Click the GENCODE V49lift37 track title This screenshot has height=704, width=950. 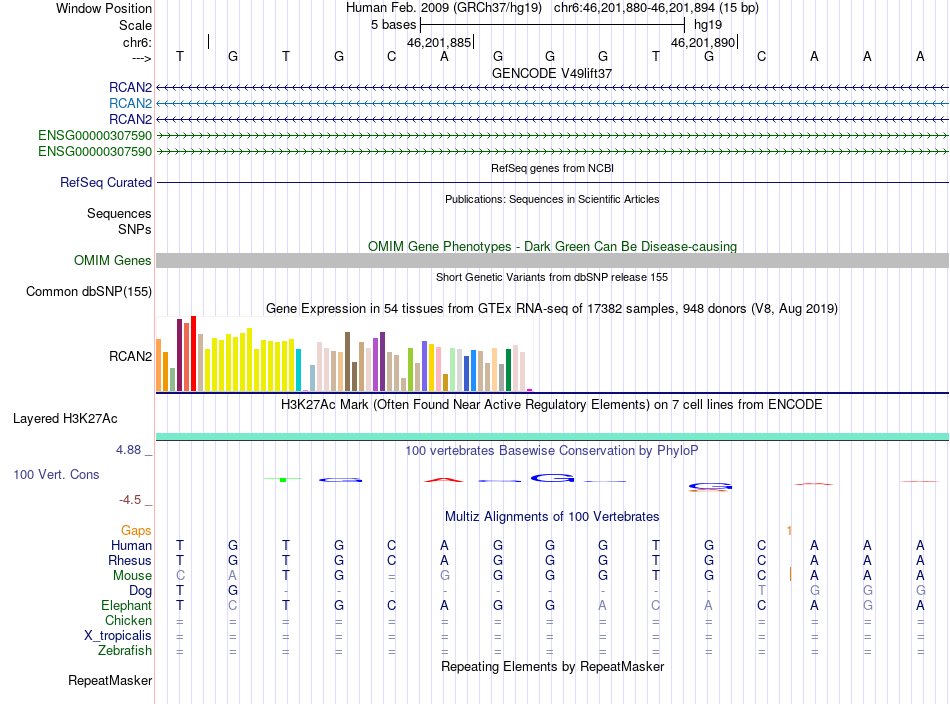tap(551, 73)
